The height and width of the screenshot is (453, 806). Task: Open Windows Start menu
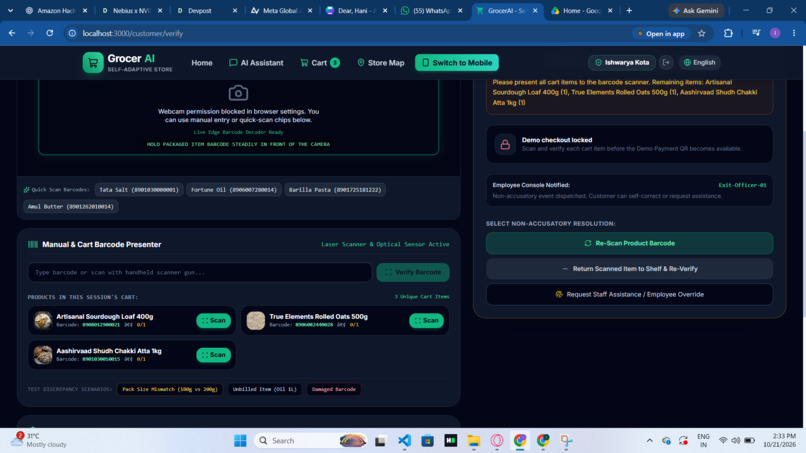(x=240, y=441)
